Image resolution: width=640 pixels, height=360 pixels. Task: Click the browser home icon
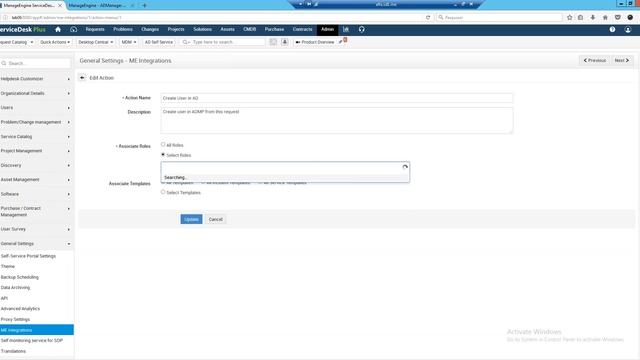(x=605, y=18)
